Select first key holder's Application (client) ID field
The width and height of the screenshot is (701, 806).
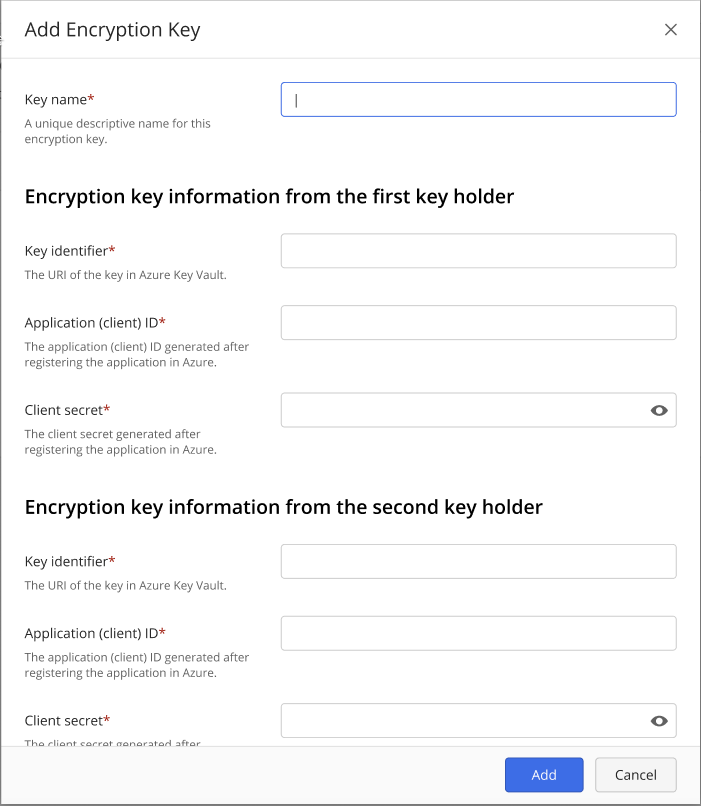(478, 322)
